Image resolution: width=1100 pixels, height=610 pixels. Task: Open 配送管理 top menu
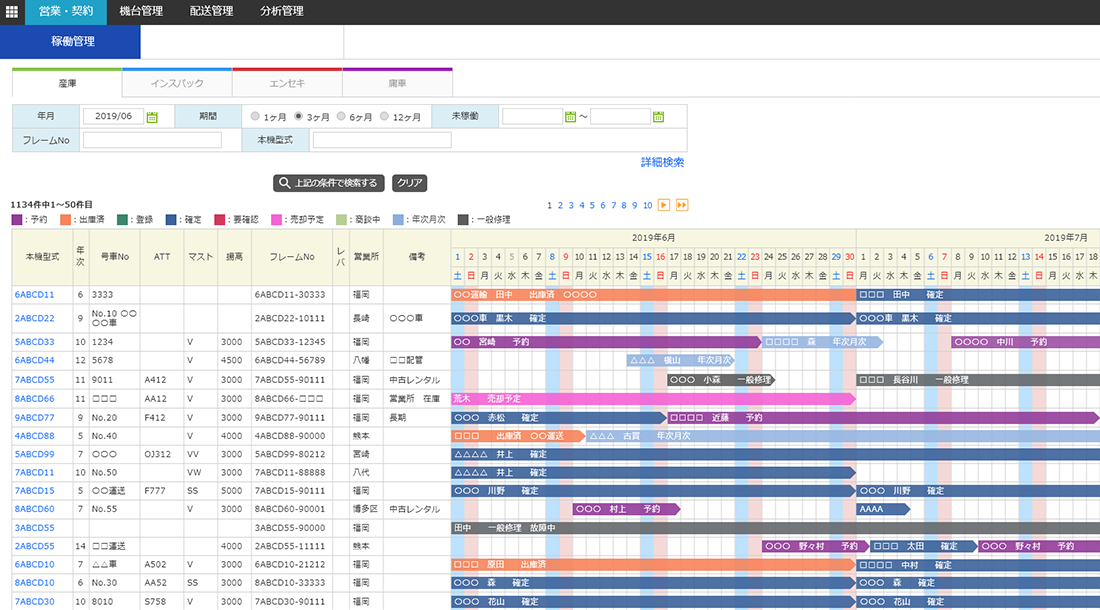[x=211, y=12]
